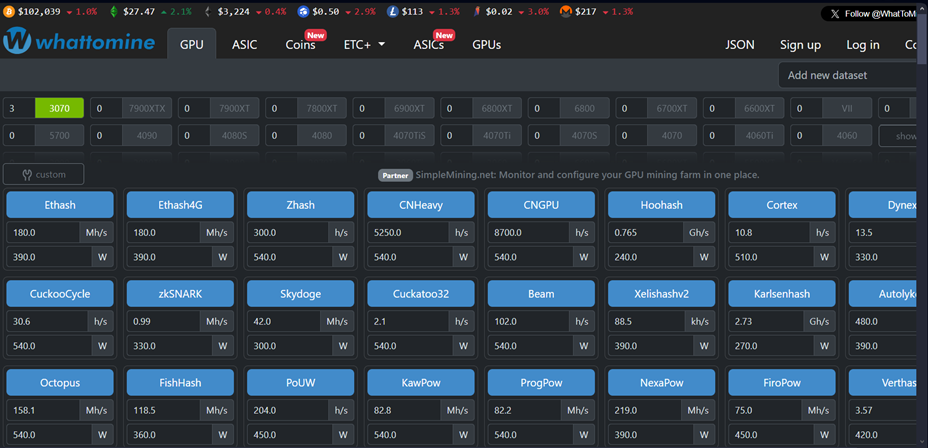Toggle the zkSNARK algorithm button
This screenshot has height=448, width=928.
tap(180, 294)
